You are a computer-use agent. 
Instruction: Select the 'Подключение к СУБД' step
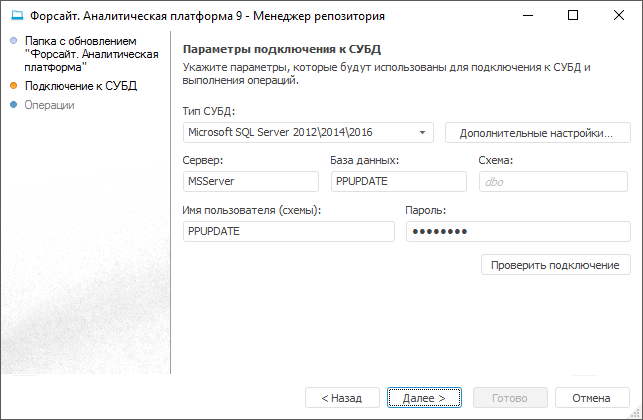point(80,87)
